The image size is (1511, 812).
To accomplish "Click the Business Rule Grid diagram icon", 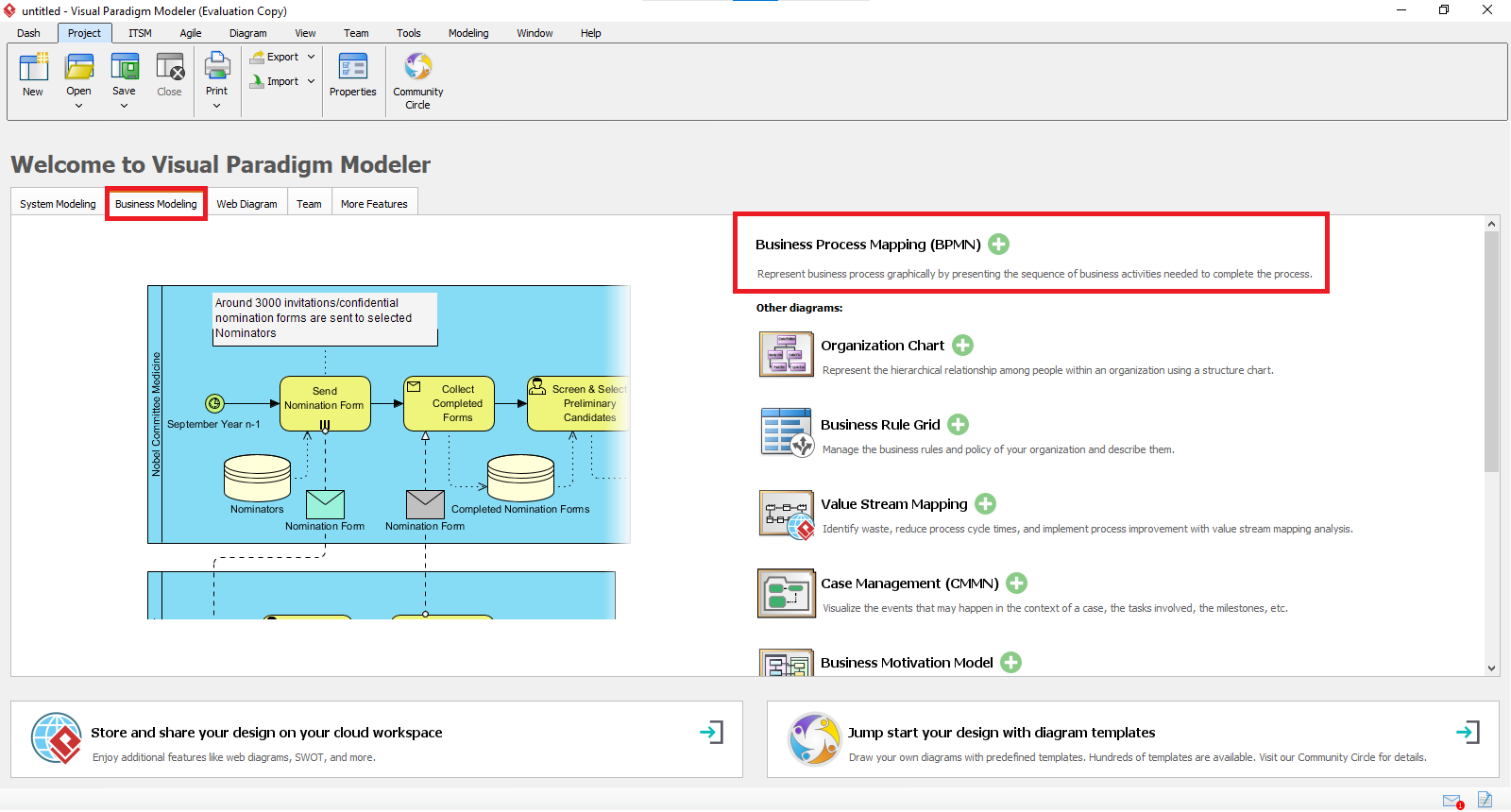I will click(x=787, y=433).
